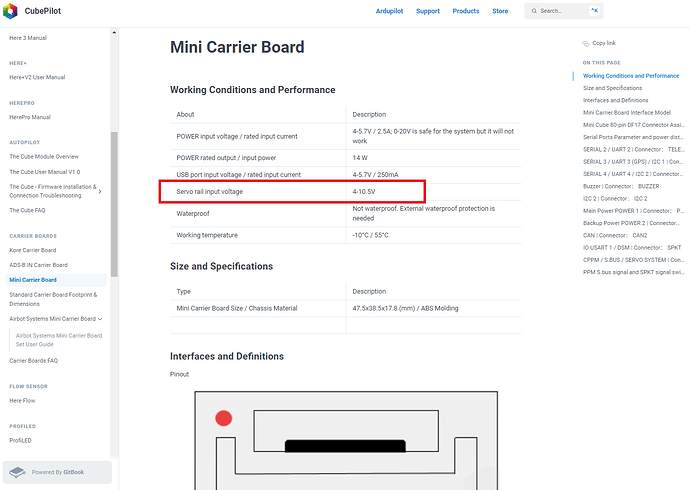Open Standard Carrier Board Footprint & Dimensions
This screenshot has height=490, width=690.
click(x=53, y=299)
